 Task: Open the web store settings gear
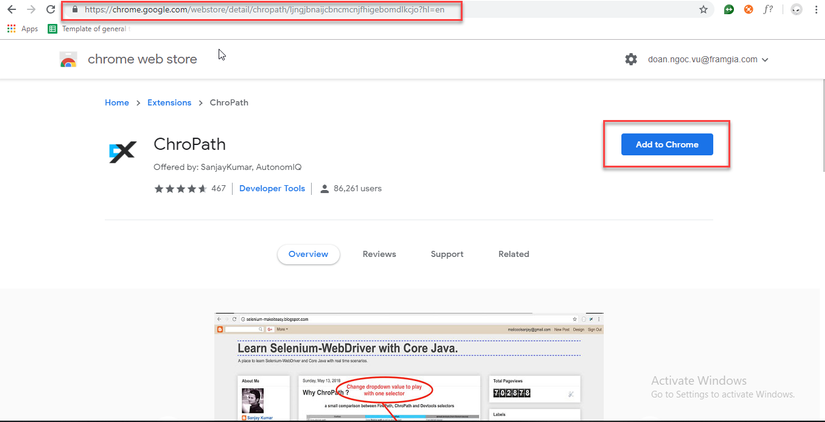(631, 59)
